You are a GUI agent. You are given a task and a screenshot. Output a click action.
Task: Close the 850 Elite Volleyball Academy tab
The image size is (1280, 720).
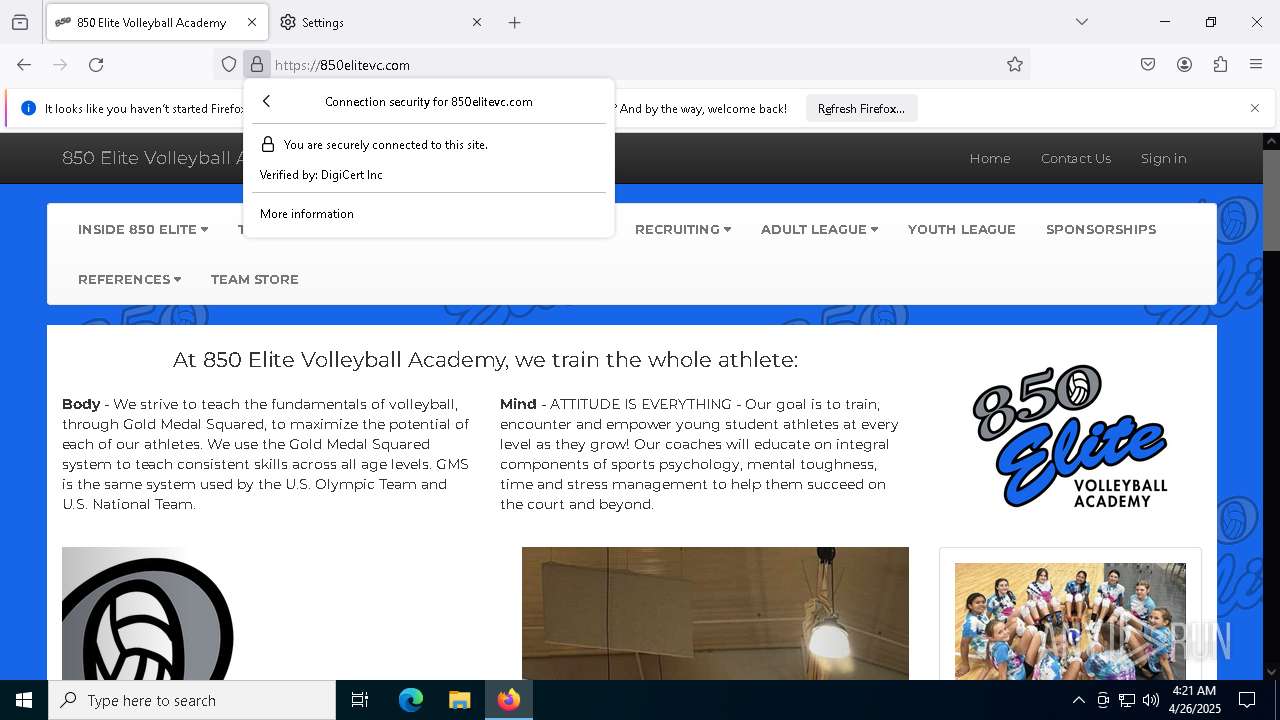click(252, 22)
